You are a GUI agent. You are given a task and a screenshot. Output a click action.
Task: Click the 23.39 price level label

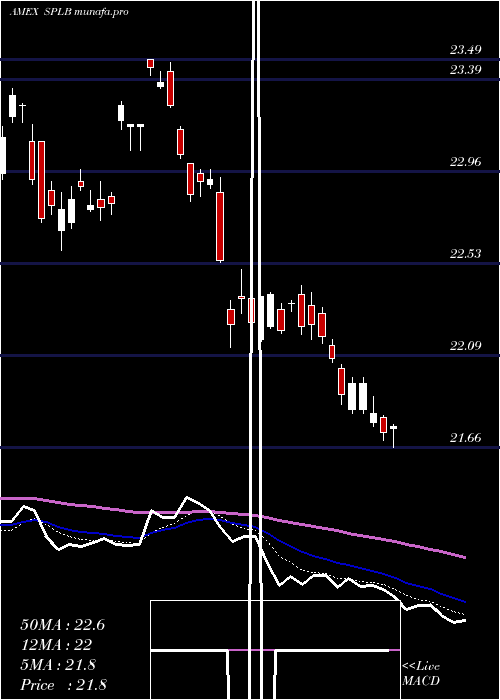[465, 70]
